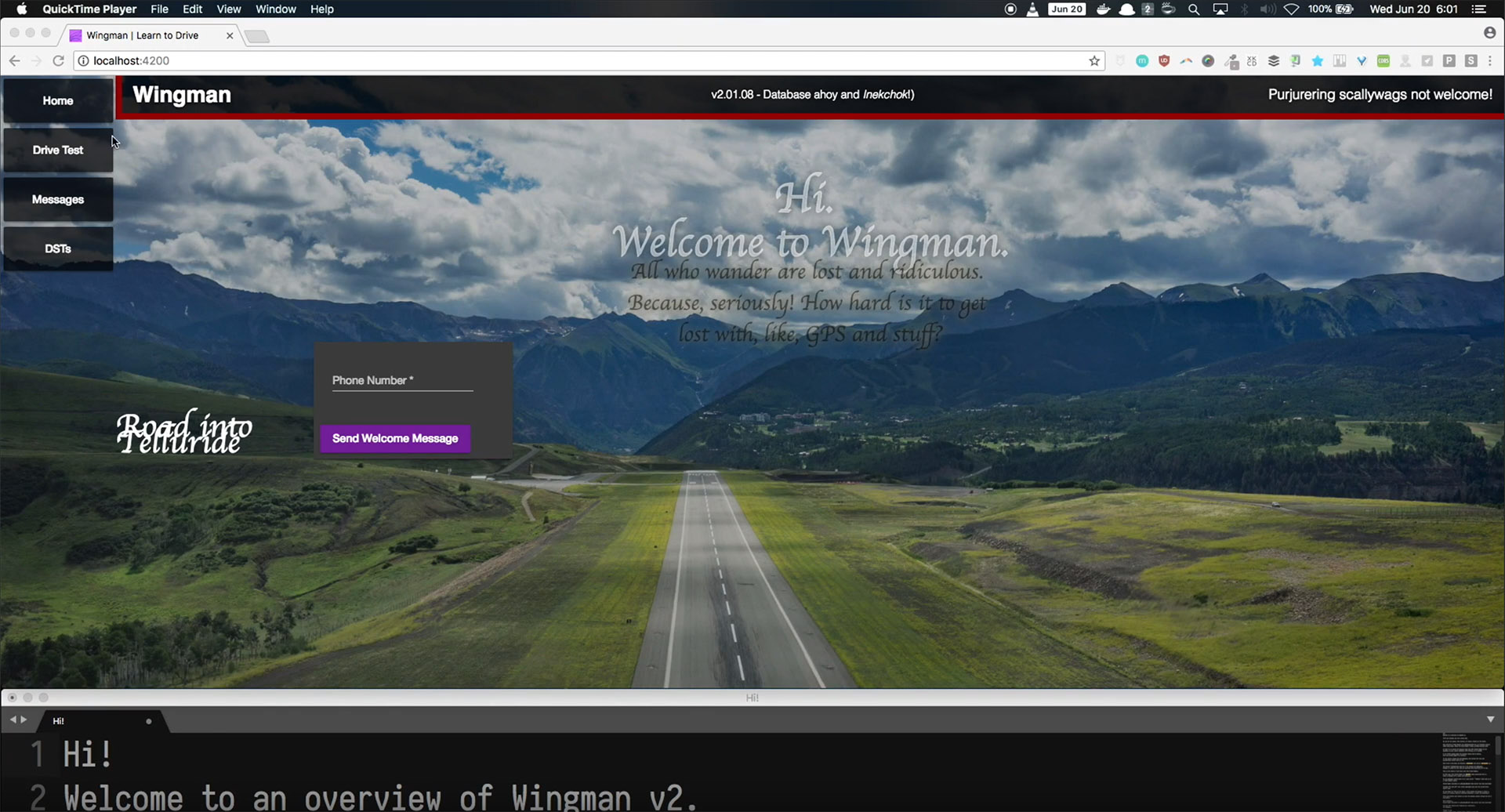
Task: Open macOS Notification Center list icon
Action: click(x=1478, y=9)
